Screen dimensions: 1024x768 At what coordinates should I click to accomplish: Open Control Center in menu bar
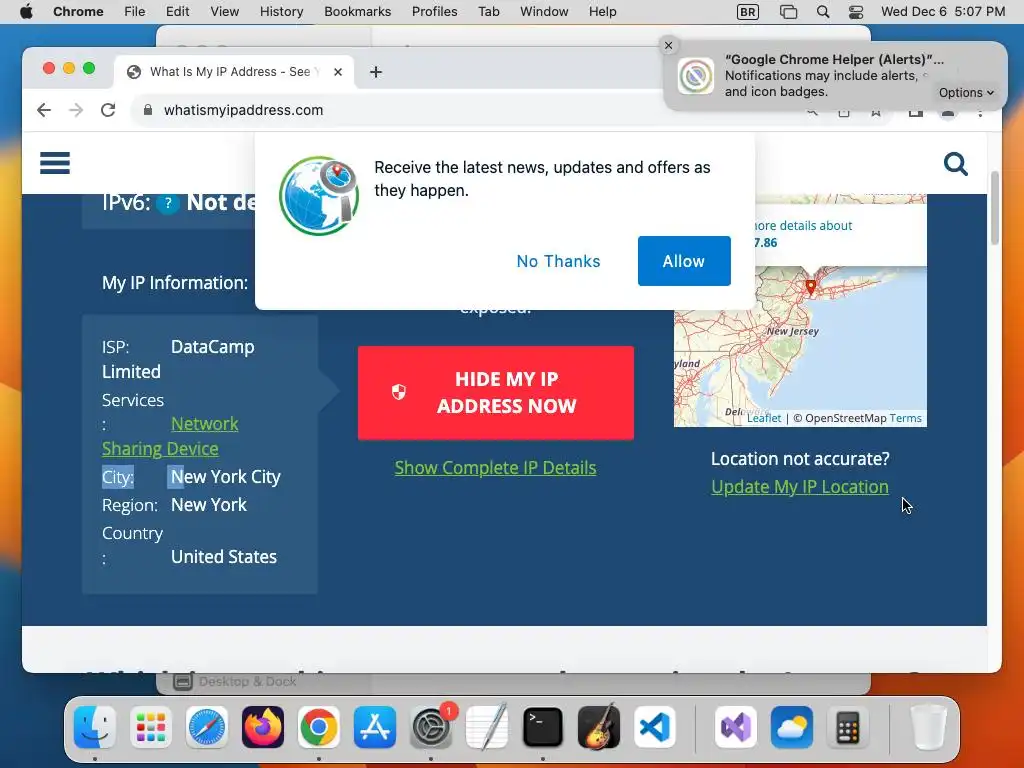[x=856, y=12]
